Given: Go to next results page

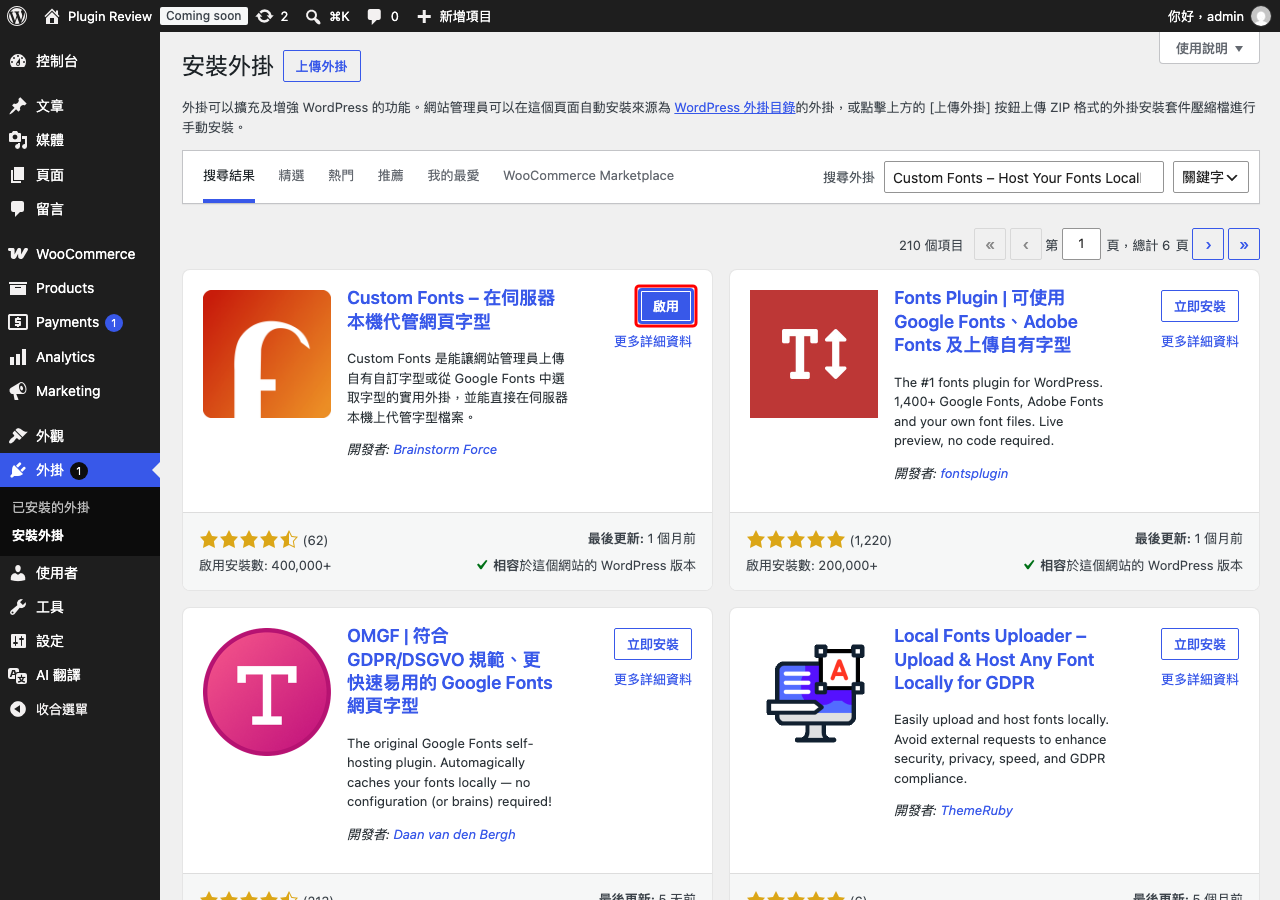Looking at the screenshot, I should tap(1208, 244).
